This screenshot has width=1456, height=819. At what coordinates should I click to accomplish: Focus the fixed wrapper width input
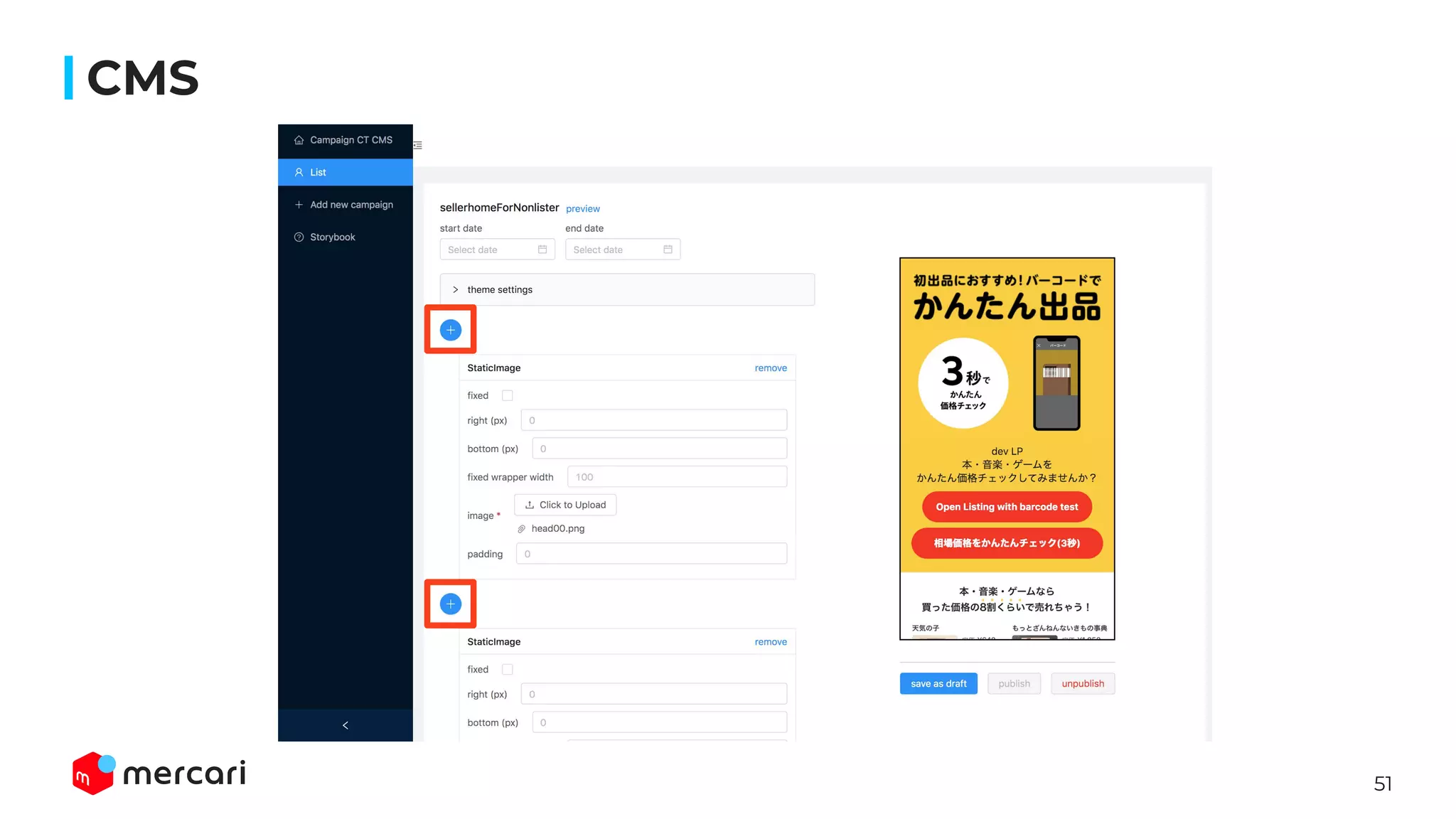[677, 477]
